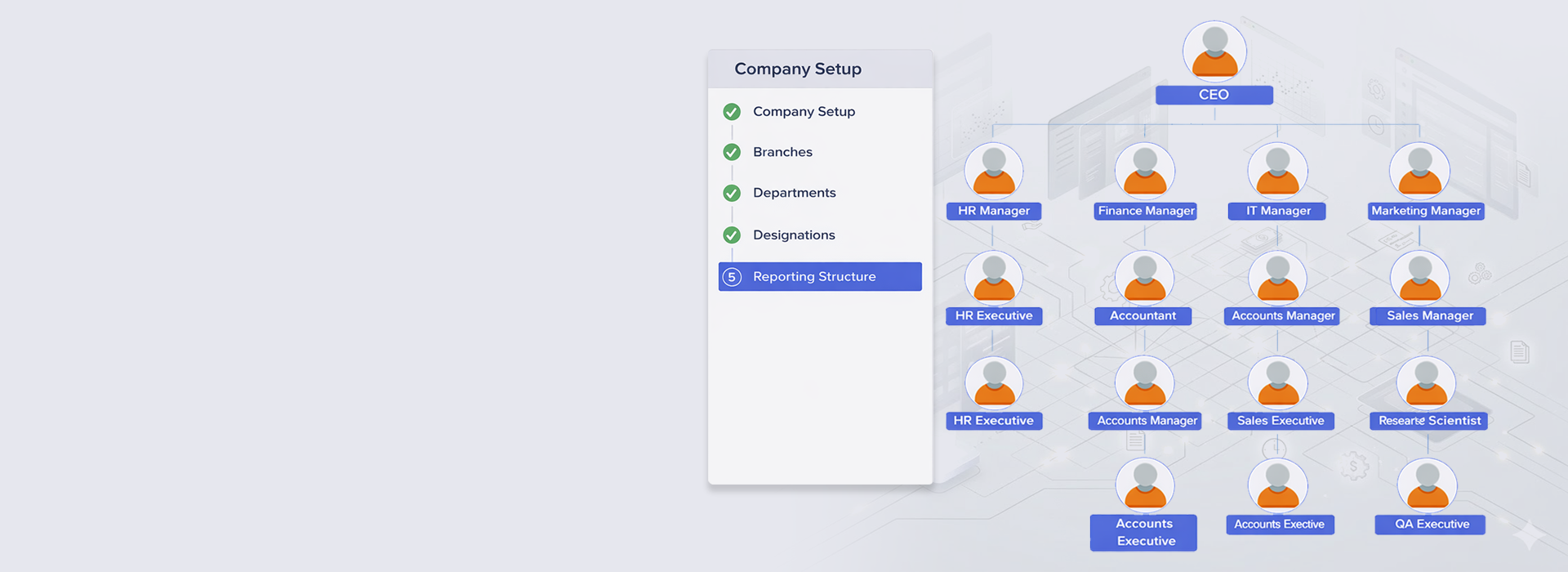Click the Marketing Manager avatar

(x=1419, y=172)
